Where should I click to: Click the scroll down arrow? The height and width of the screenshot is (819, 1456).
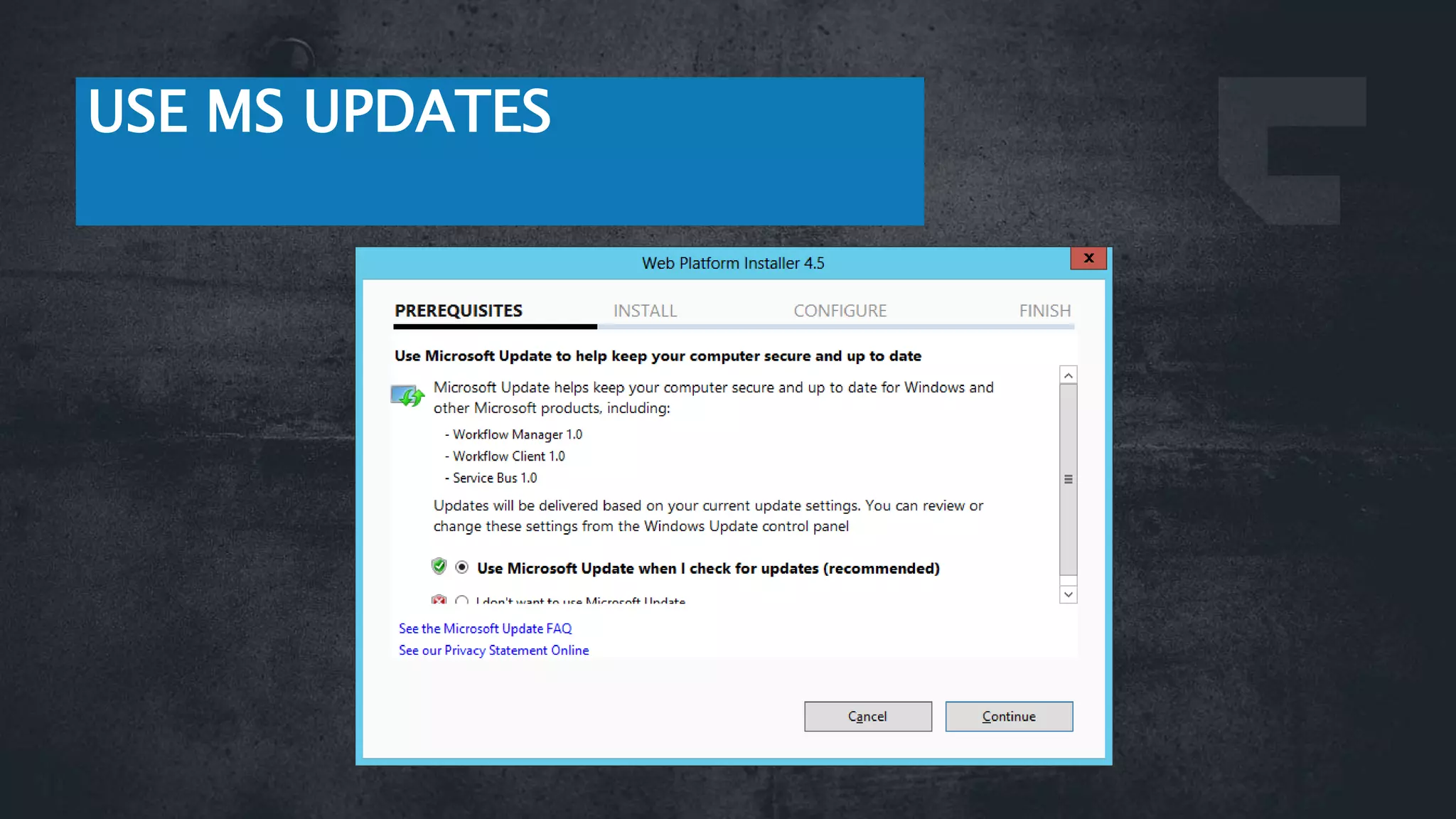pos(1068,594)
